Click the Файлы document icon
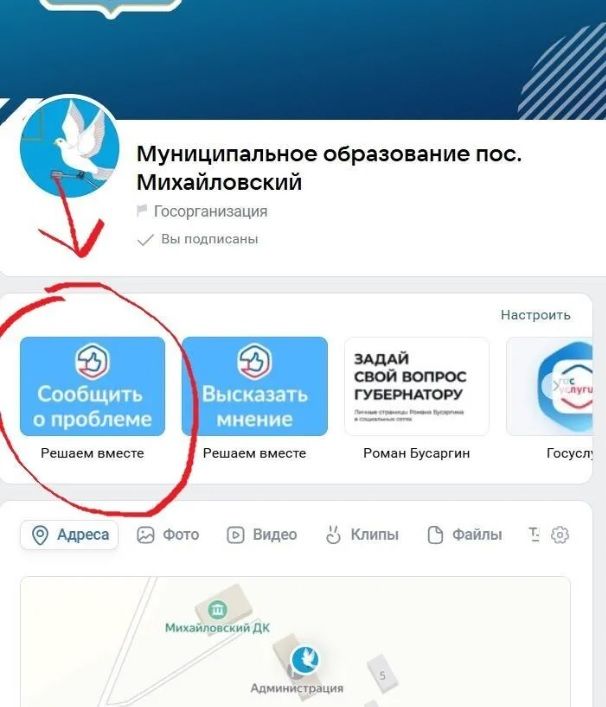The image size is (606, 707). [x=435, y=535]
